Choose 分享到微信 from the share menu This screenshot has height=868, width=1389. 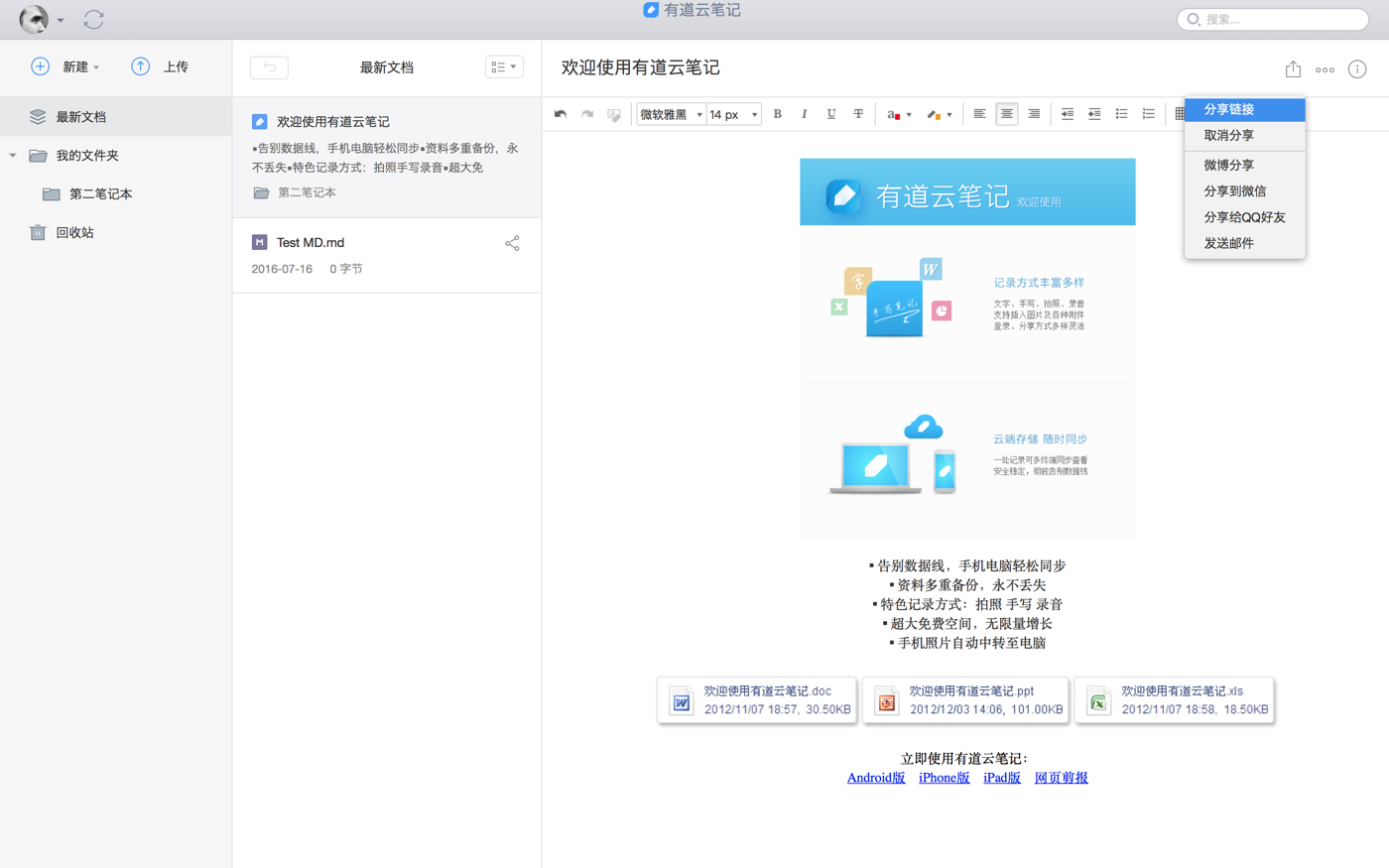point(1245,190)
